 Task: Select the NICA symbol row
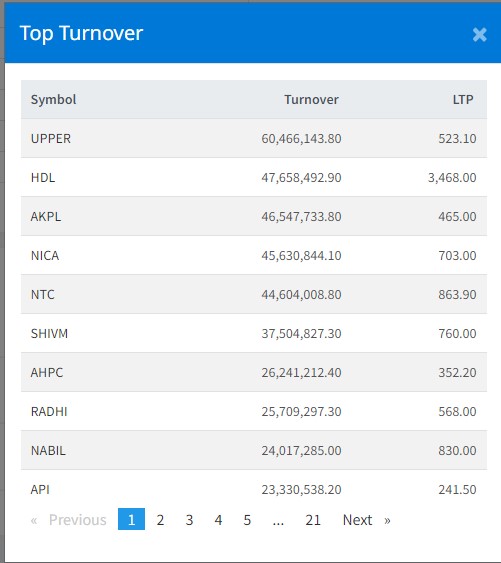click(254, 255)
